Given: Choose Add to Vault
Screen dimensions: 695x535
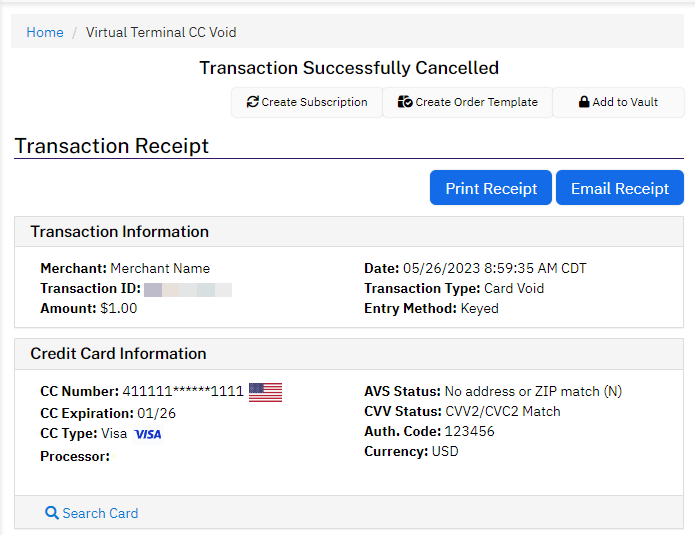Looking at the screenshot, I should click(x=619, y=102).
